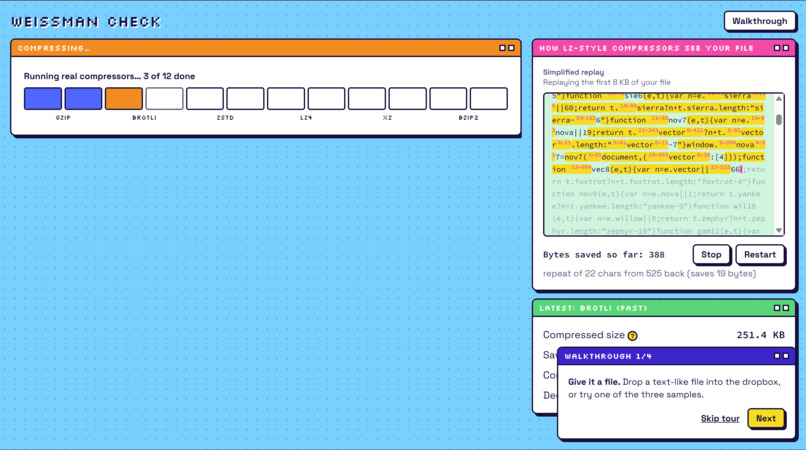Image resolution: width=806 pixels, height=450 pixels.
Task: Click the 'Simplified replay' heading
Action: coord(573,73)
